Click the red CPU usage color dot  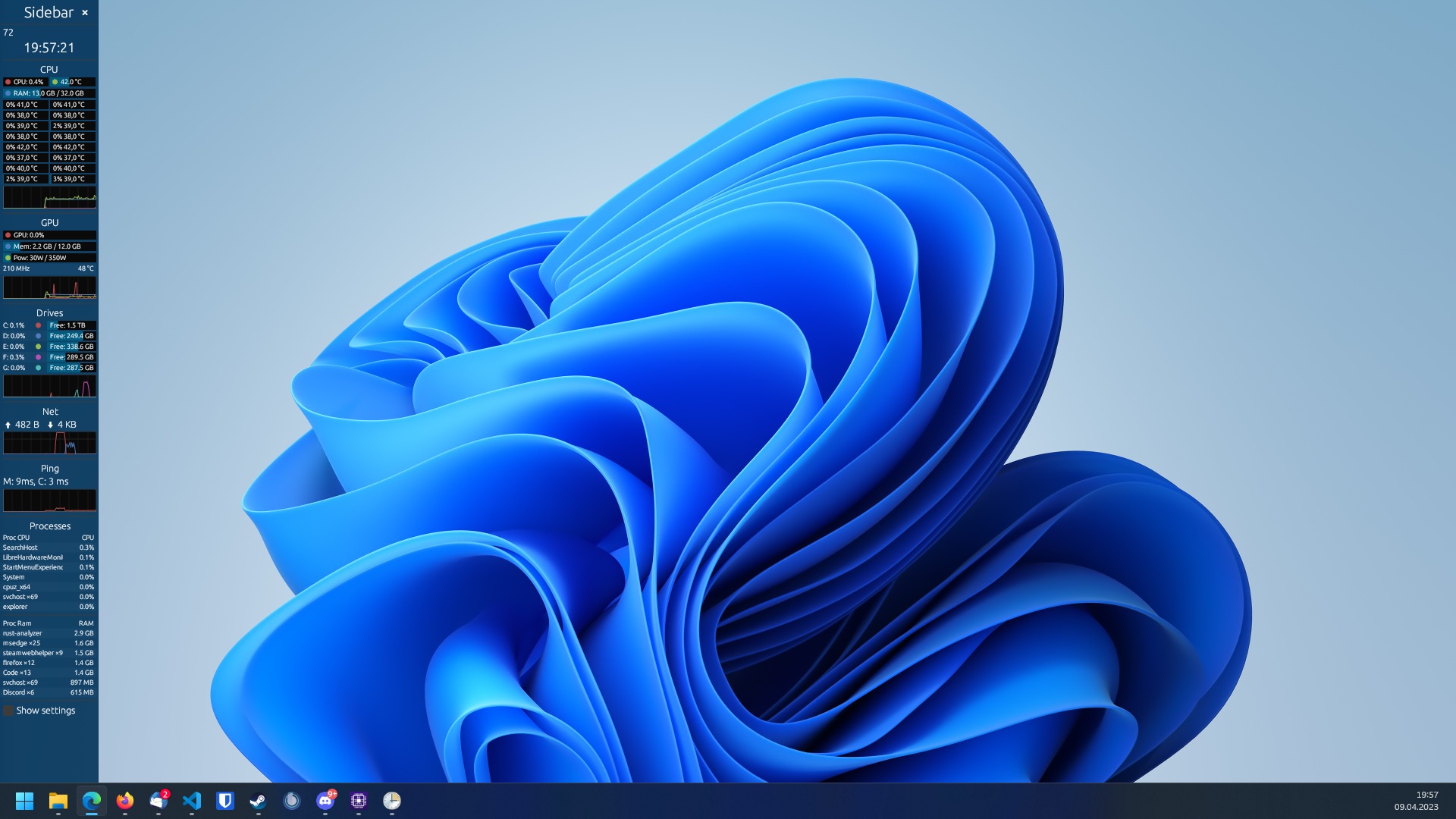click(x=8, y=82)
